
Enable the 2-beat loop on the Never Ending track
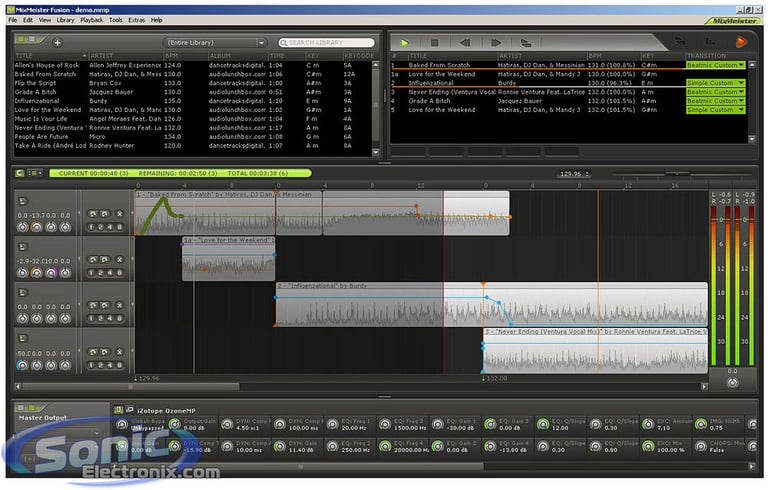coord(100,365)
